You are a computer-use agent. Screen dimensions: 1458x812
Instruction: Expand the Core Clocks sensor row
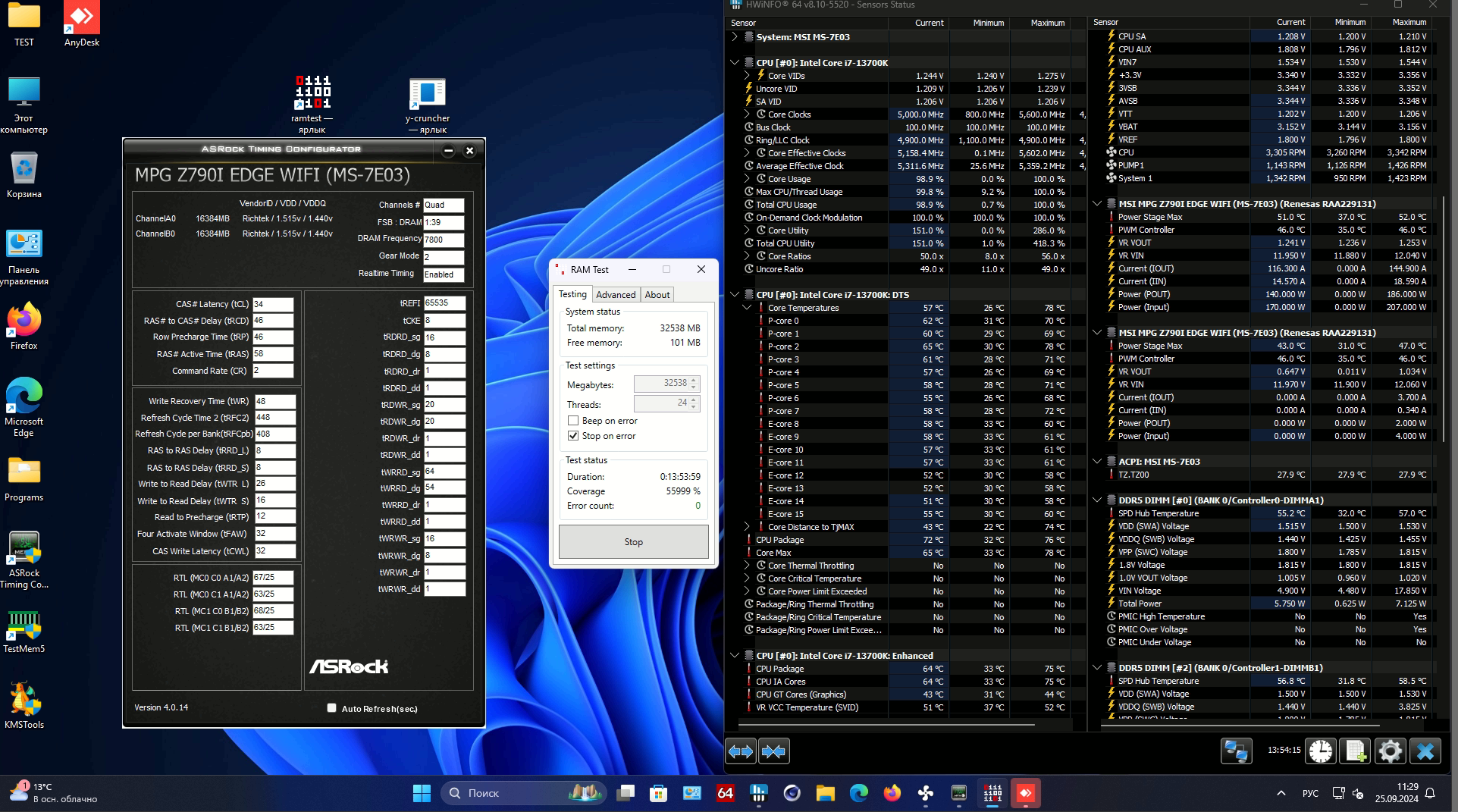[747, 114]
